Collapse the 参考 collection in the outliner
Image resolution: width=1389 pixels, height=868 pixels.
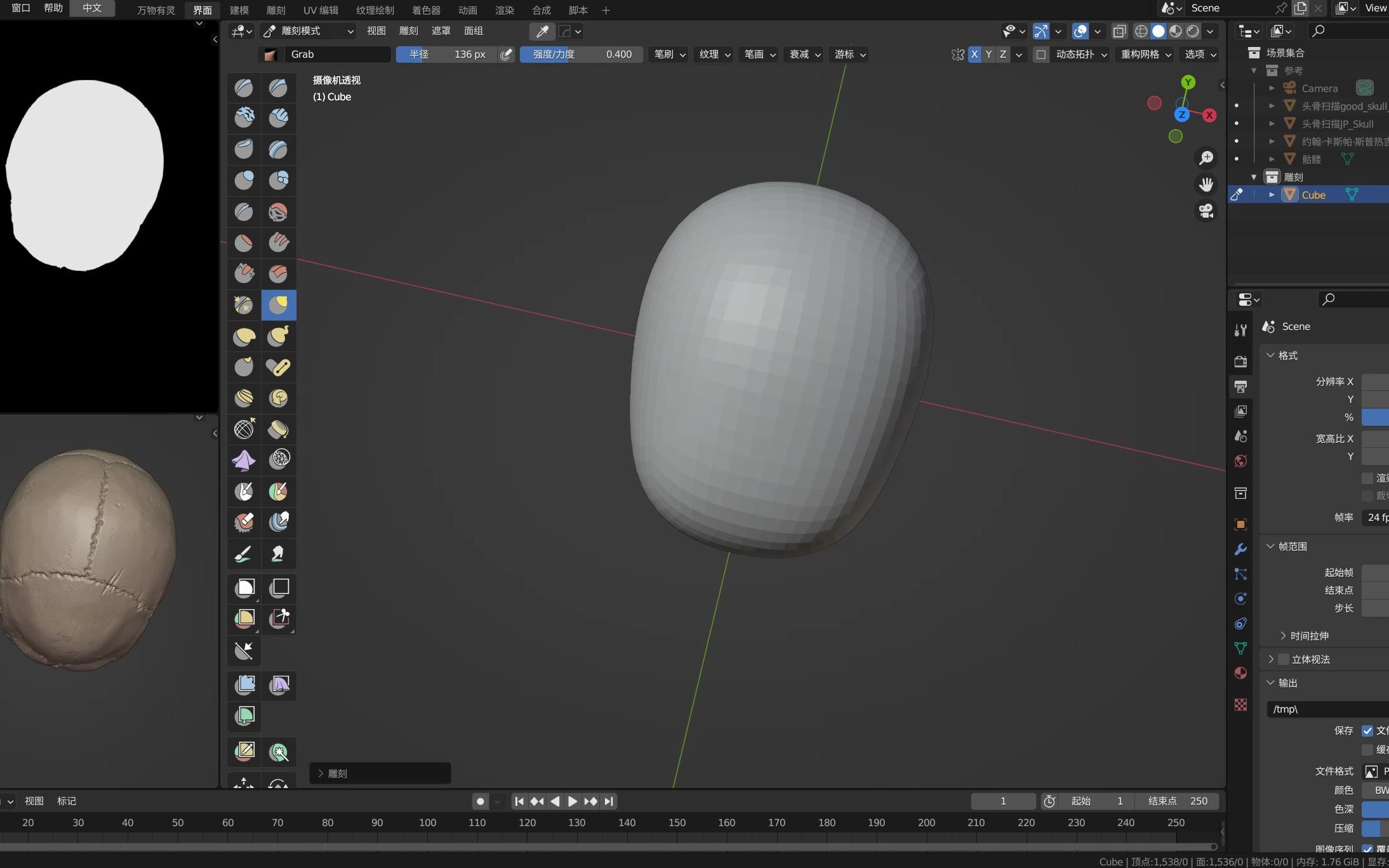click(x=1254, y=70)
